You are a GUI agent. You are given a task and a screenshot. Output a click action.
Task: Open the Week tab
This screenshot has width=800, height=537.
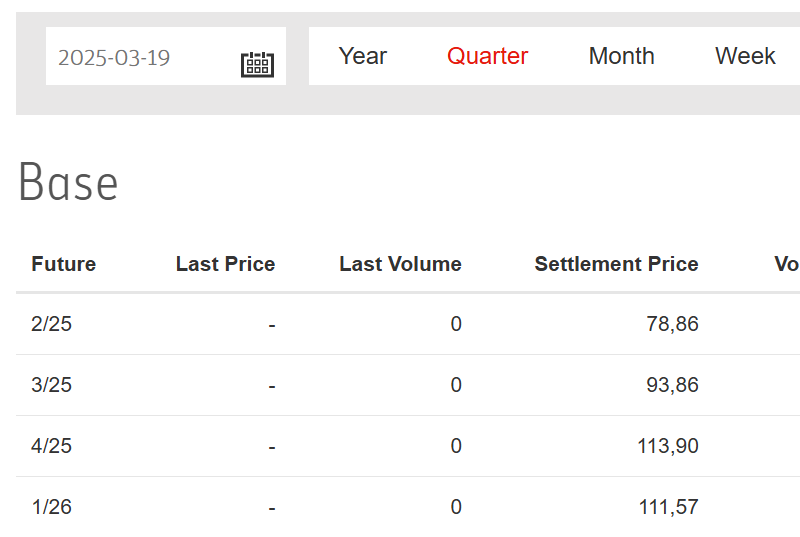pos(745,56)
